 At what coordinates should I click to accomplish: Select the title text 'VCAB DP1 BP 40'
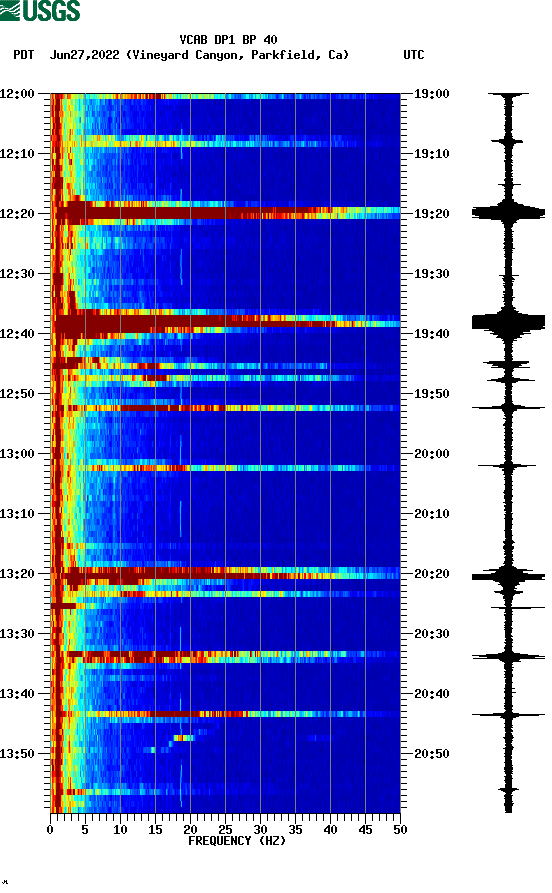point(228,40)
